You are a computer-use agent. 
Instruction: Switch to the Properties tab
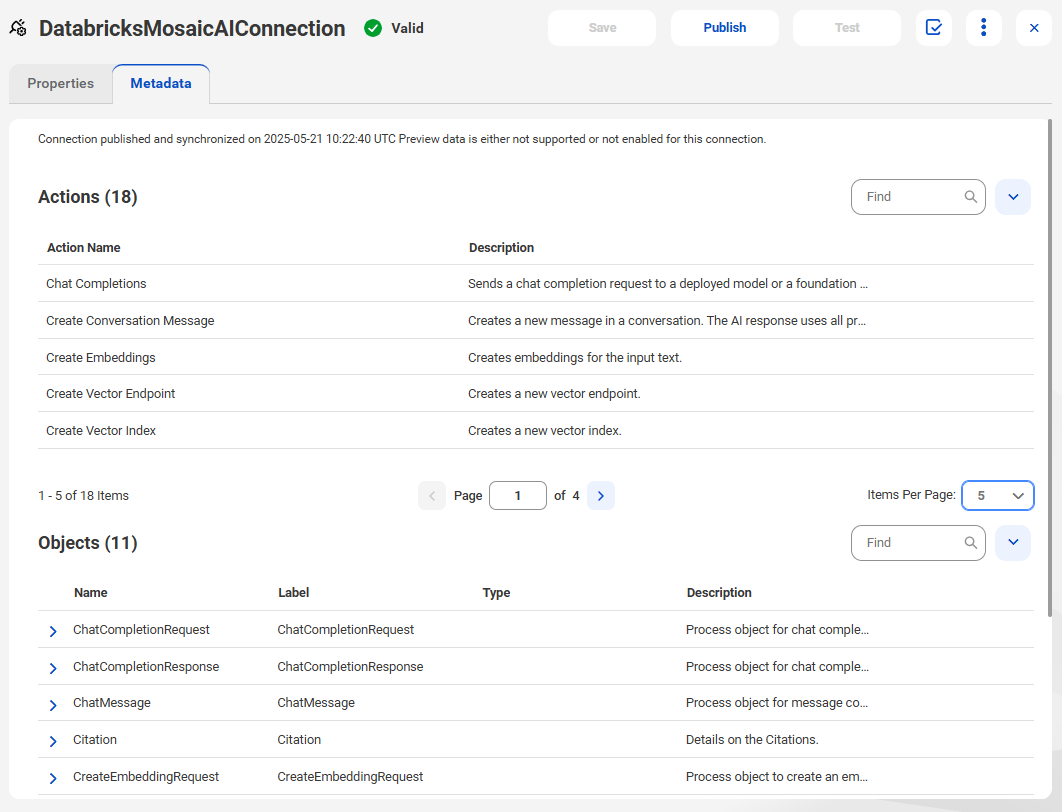61,83
